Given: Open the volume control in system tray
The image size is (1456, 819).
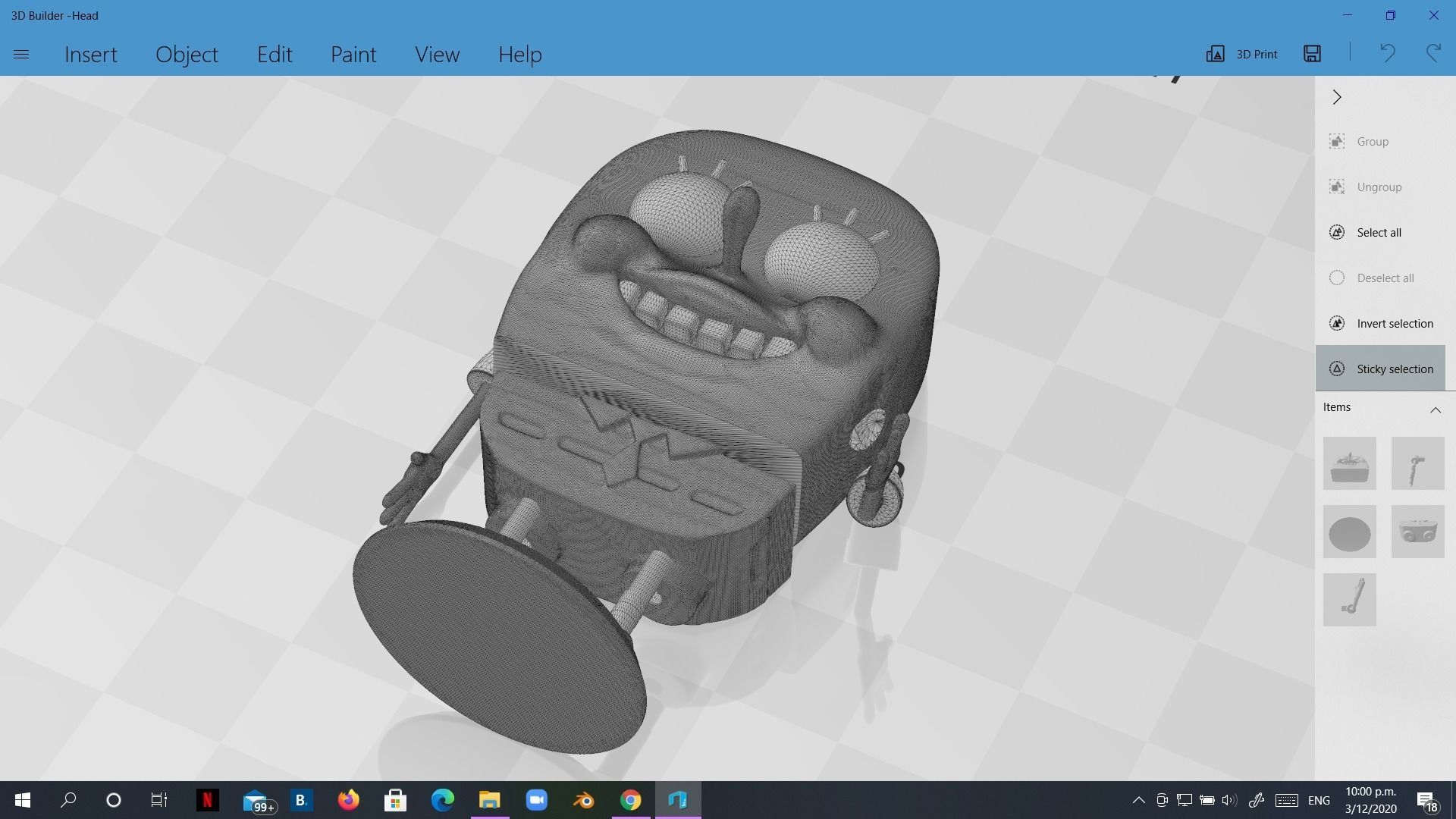Looking at the screenshot, I should 1228,800.
